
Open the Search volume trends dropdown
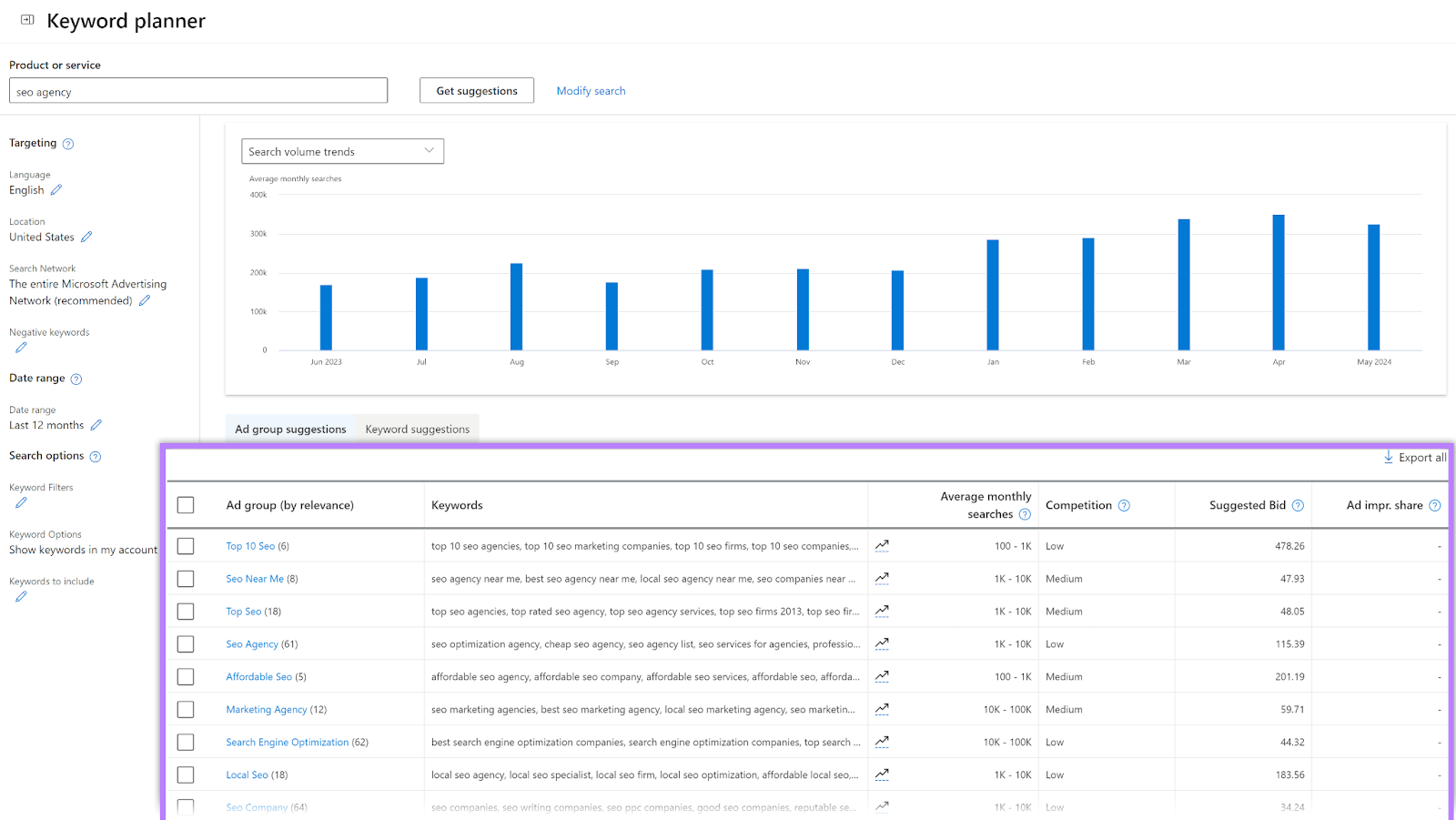point(342,151)
